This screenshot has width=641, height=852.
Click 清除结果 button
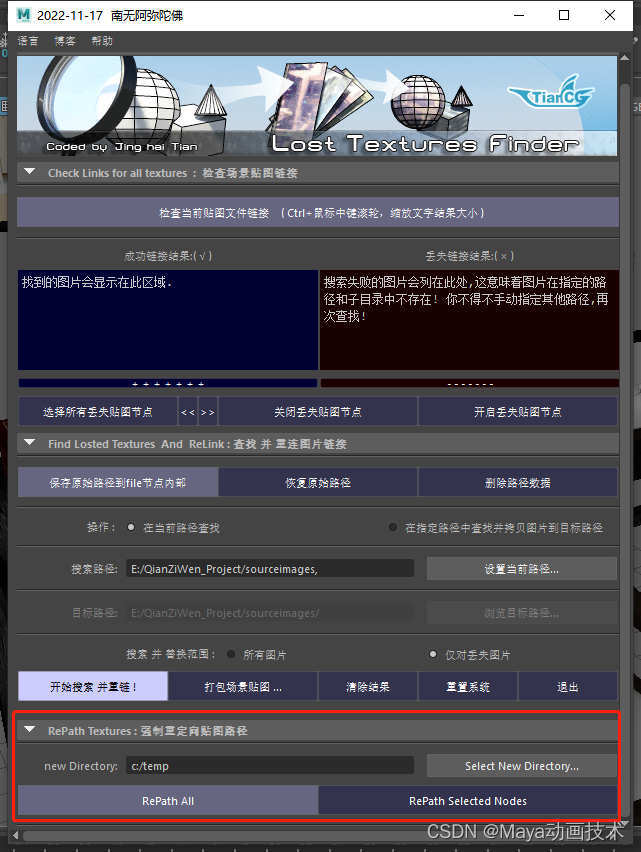click(368, 686)
